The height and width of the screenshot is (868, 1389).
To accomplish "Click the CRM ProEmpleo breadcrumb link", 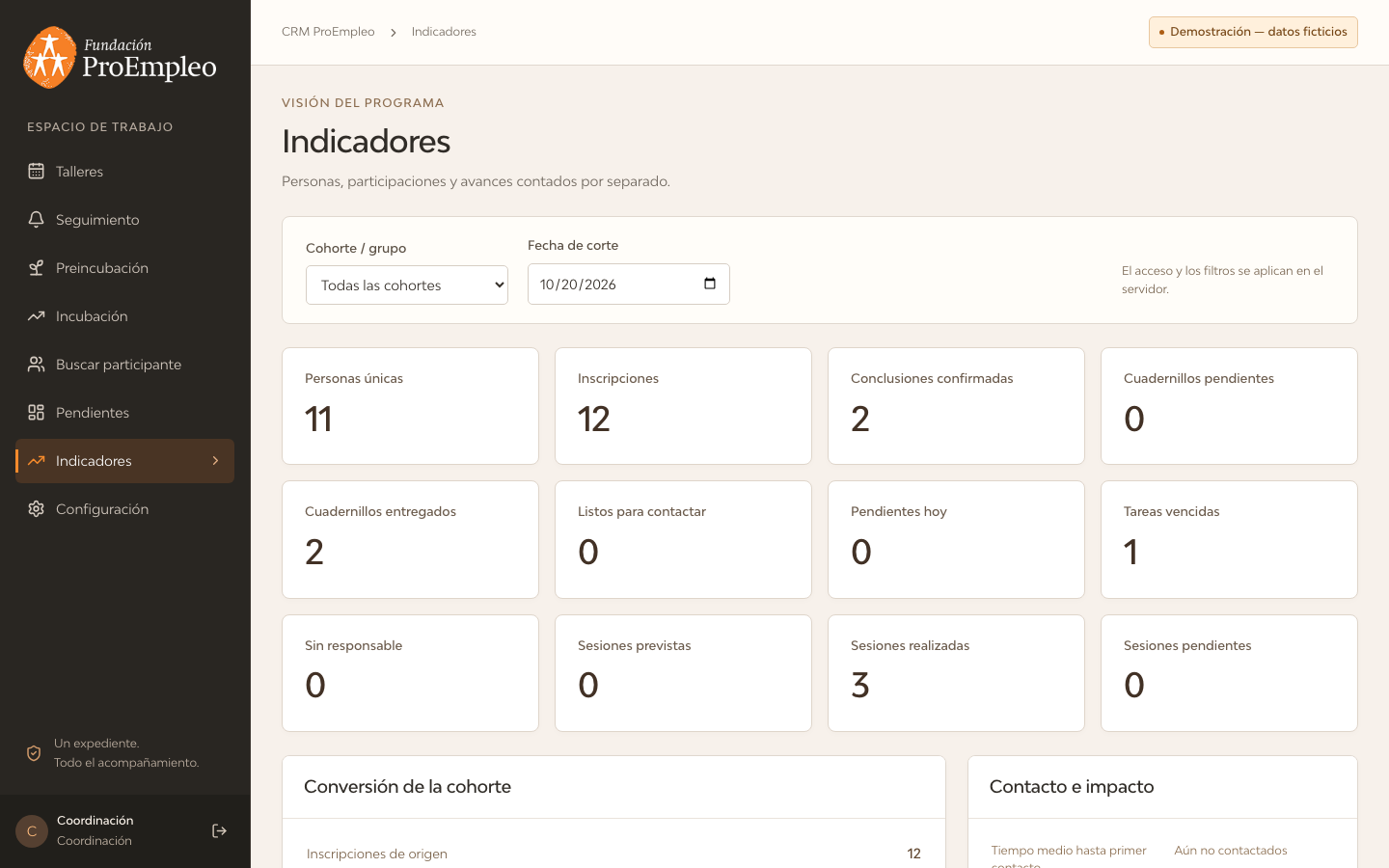I will click(x=328, y=32).
